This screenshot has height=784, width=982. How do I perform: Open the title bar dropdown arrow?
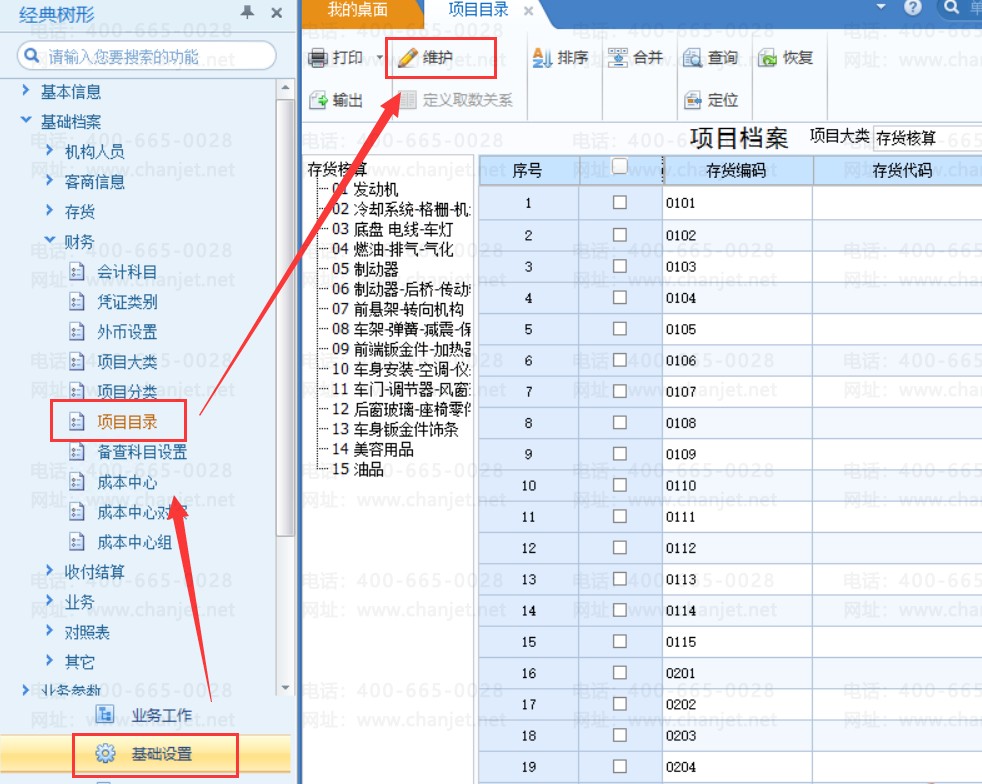click(881, 7)
